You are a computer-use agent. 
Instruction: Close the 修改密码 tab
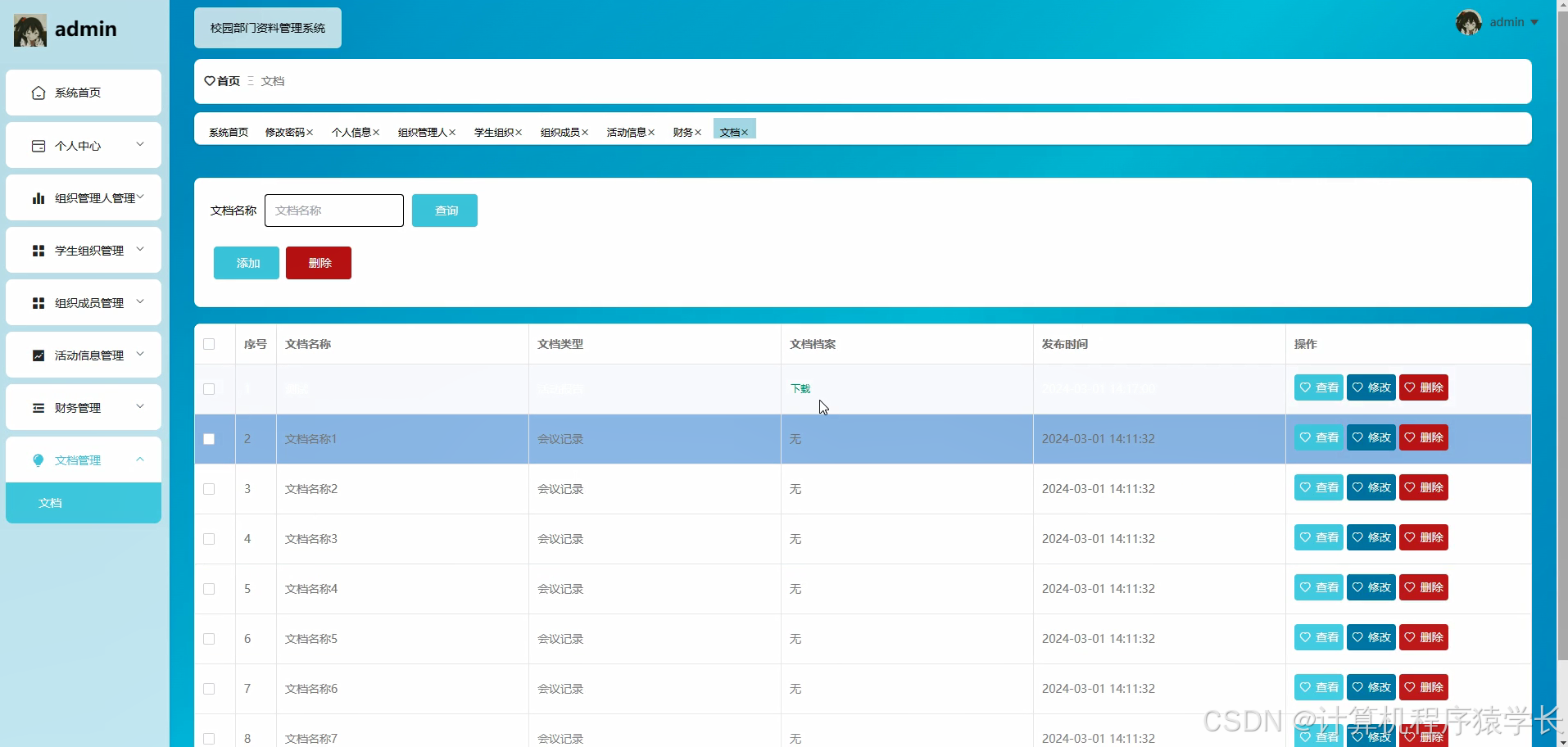coord(310,133)
